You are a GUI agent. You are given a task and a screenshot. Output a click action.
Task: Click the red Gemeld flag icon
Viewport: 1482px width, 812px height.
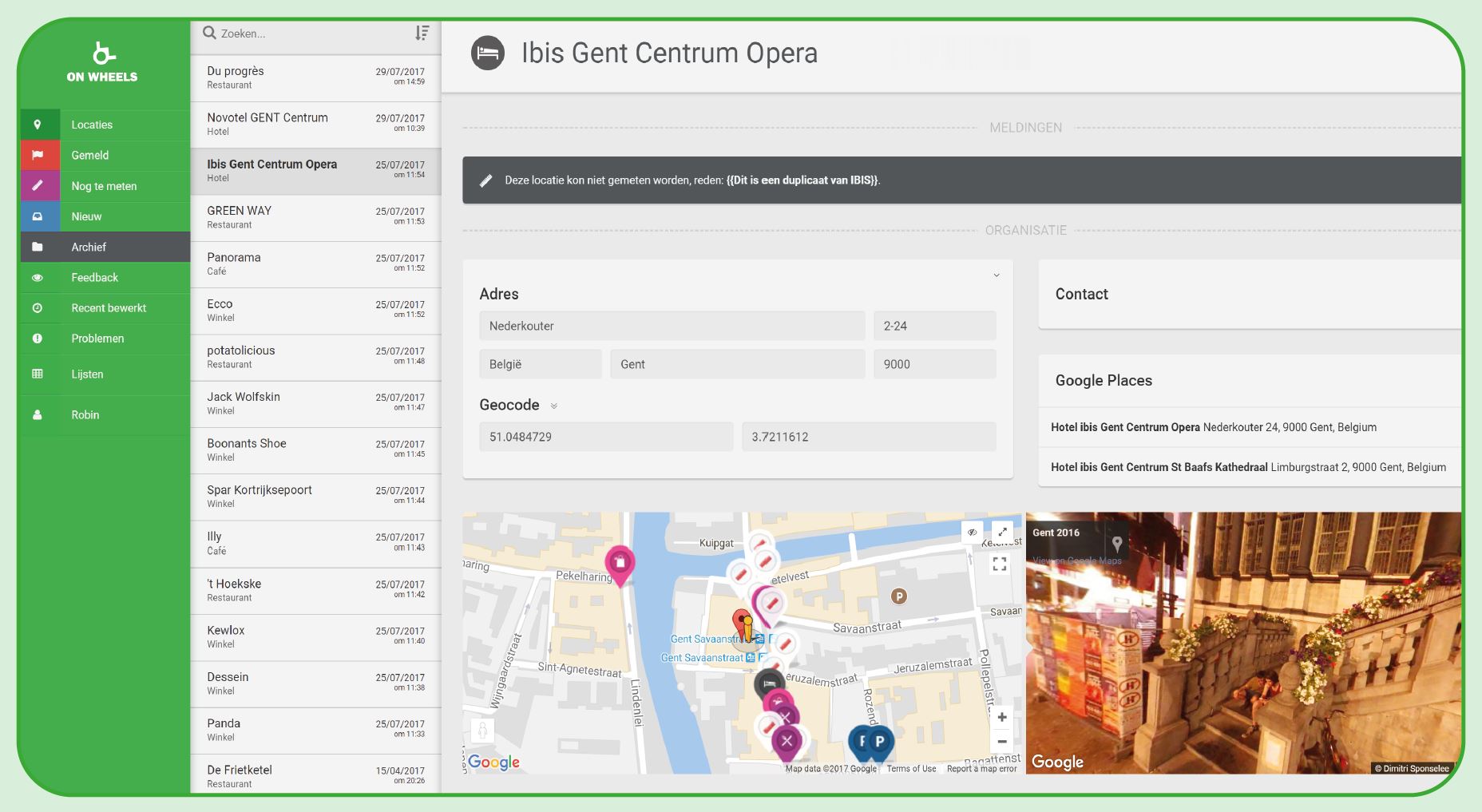pyautogui.click(x=38, y=155)
